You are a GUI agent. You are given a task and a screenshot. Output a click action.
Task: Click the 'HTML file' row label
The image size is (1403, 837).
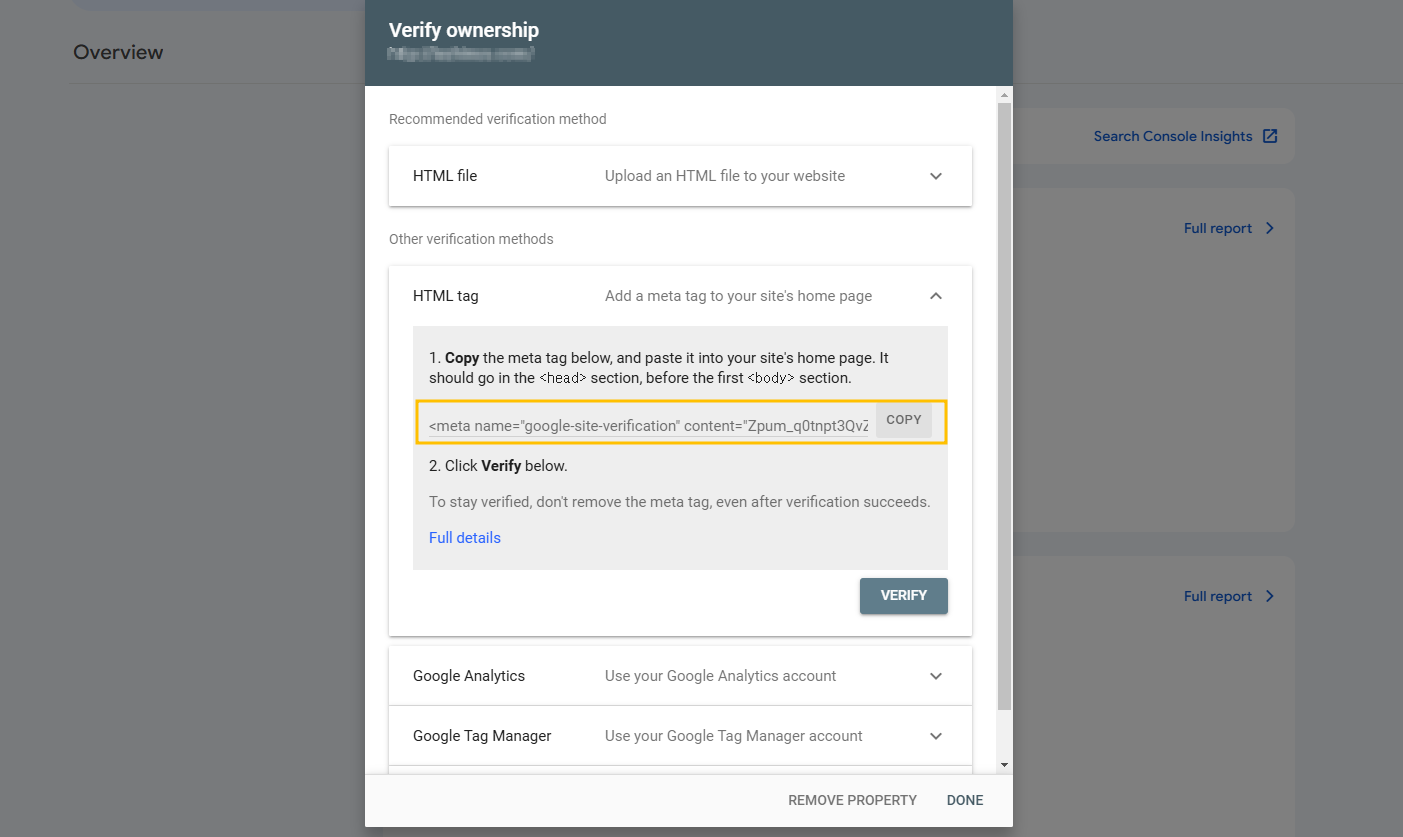445,176
